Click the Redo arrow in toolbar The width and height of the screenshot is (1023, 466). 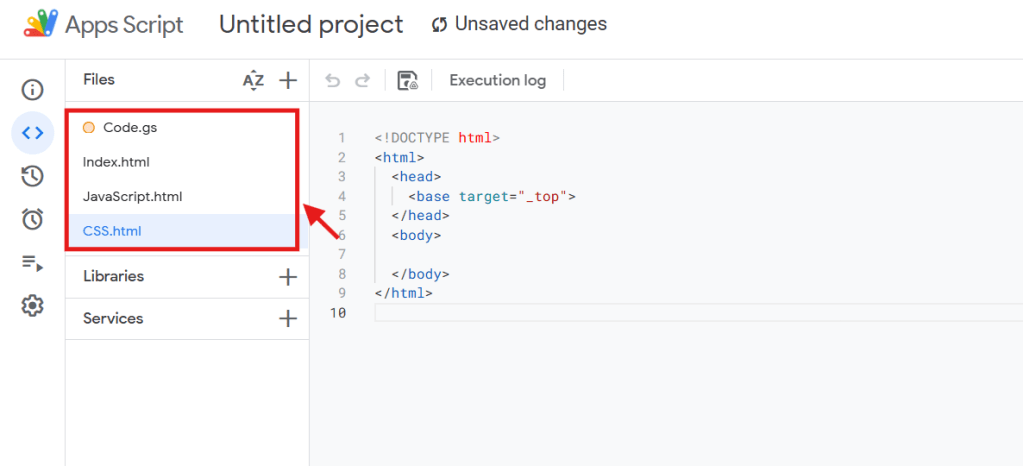[363, 80]
